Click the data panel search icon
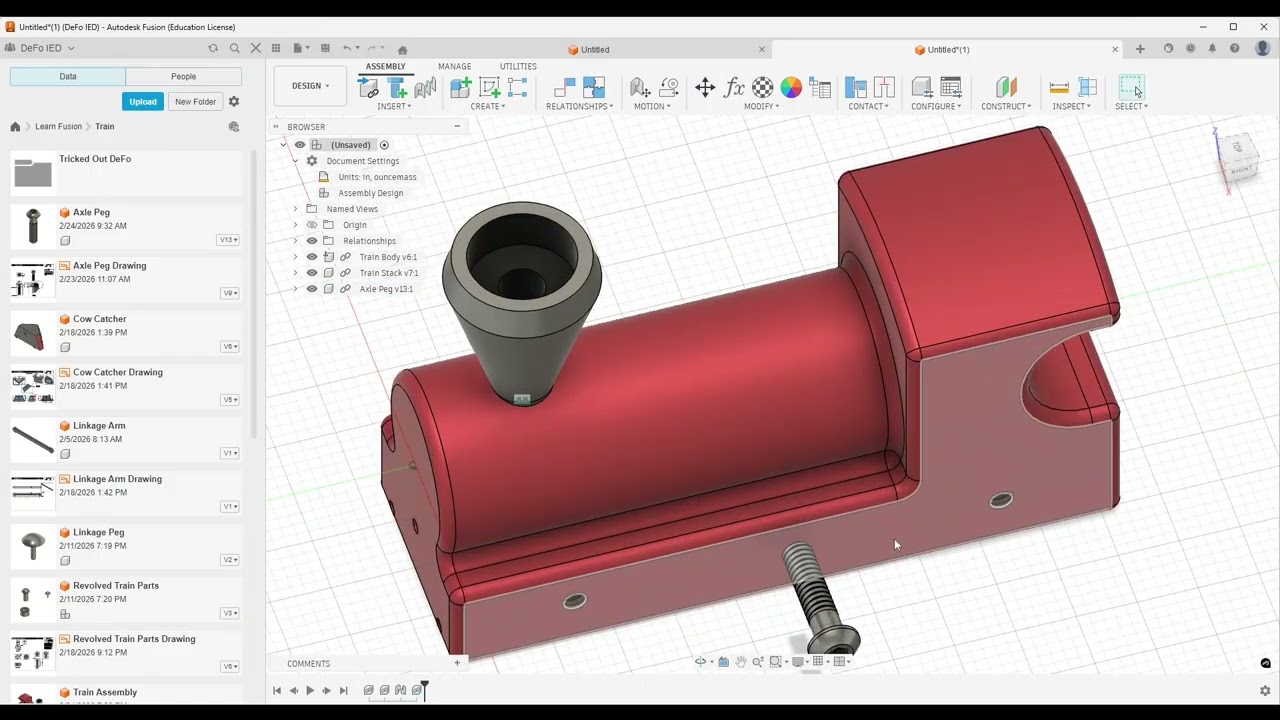 tap(235, 48)
